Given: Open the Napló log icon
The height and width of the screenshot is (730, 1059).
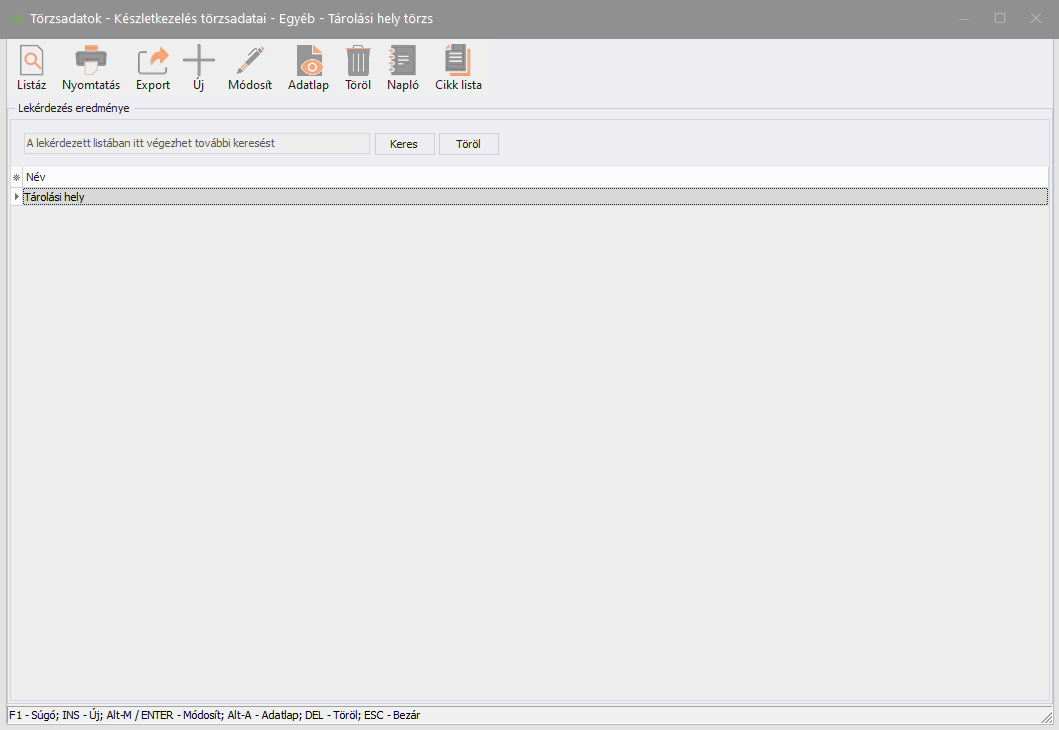Looking at the screenshot, I should tap(402, 63).
